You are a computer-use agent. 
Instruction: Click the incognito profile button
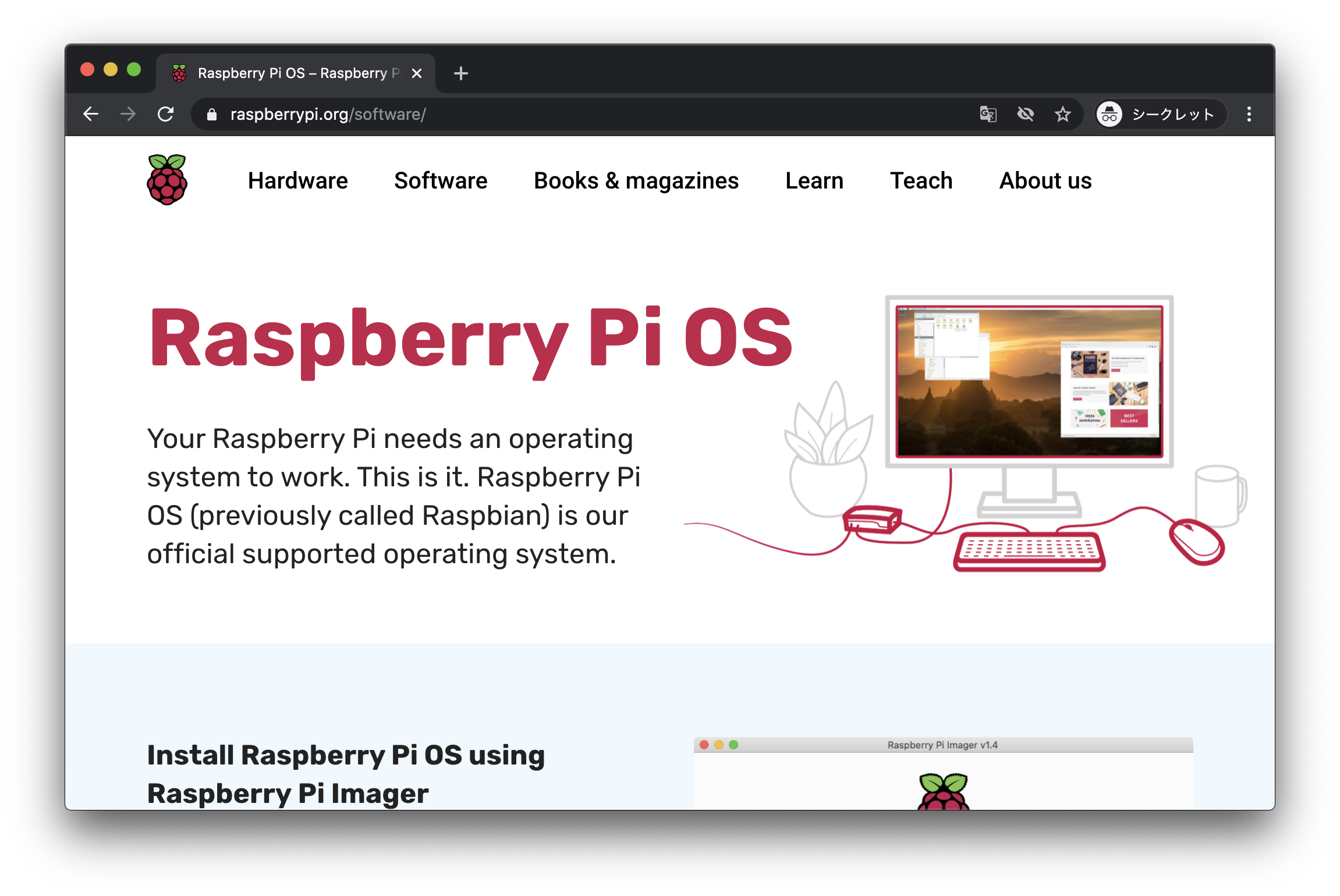1160,114
